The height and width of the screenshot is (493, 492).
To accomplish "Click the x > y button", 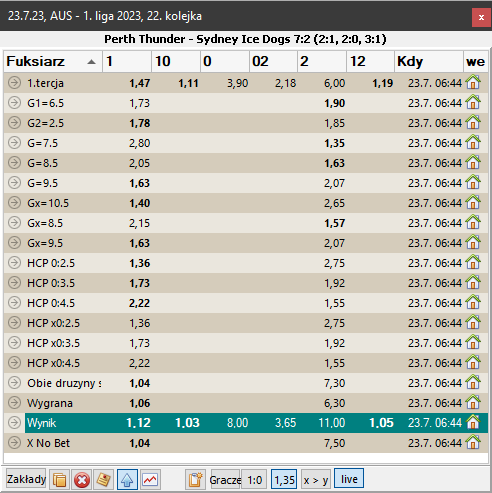I will click(316, 480).
